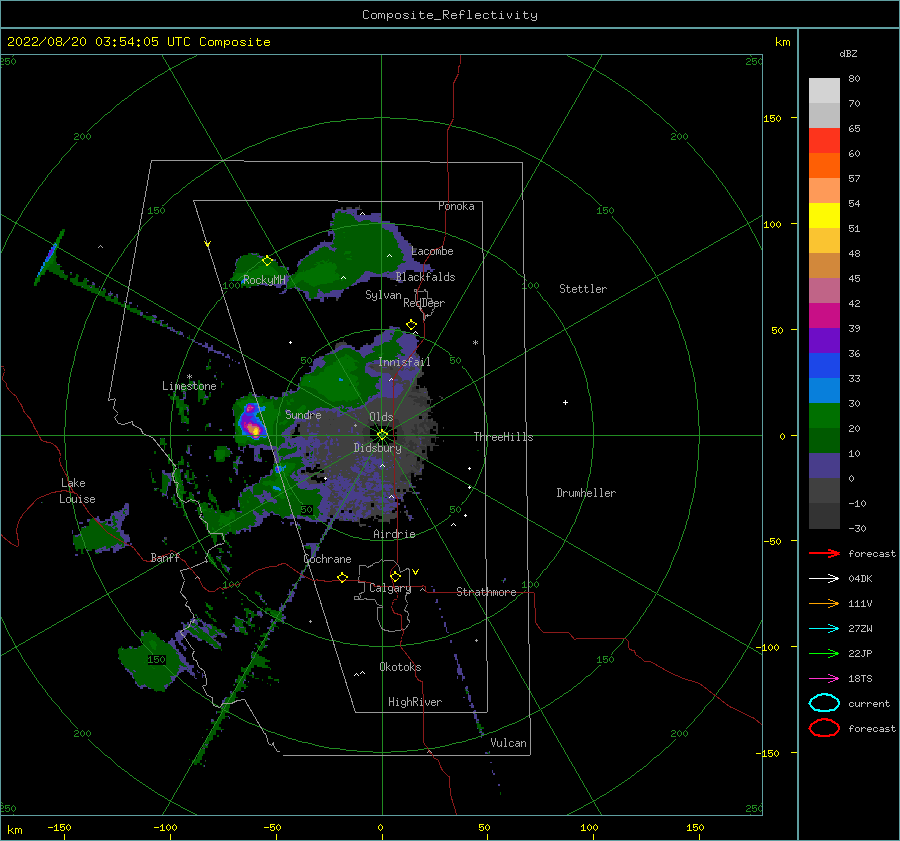Select the Lacombe city label
Image resolution: width=900 pixels, height=841 pixels.
[x=432, y=251]
